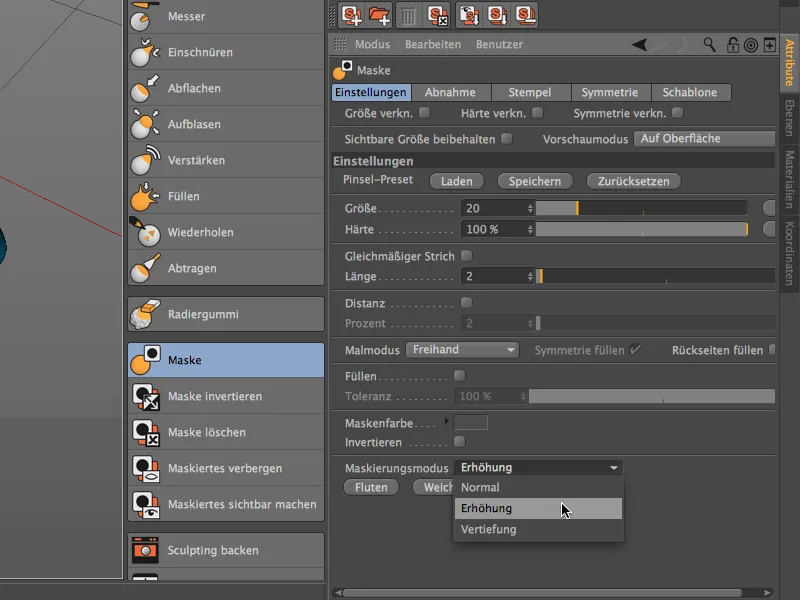Click the target circle icon in Attribute manager
Screen dimensions: 800x600
(x=751, y=45)
